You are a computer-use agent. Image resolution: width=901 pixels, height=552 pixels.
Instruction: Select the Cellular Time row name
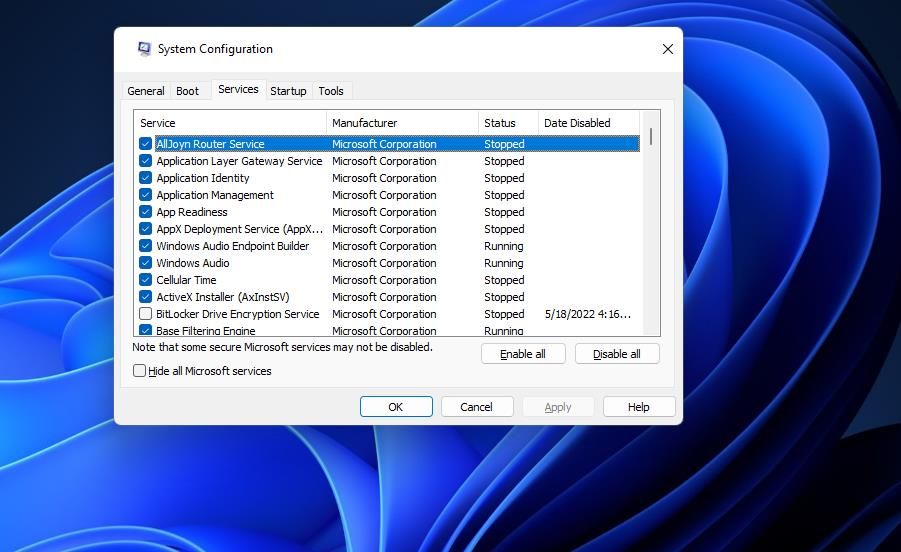pyautogui.click(x=186, y=280)
